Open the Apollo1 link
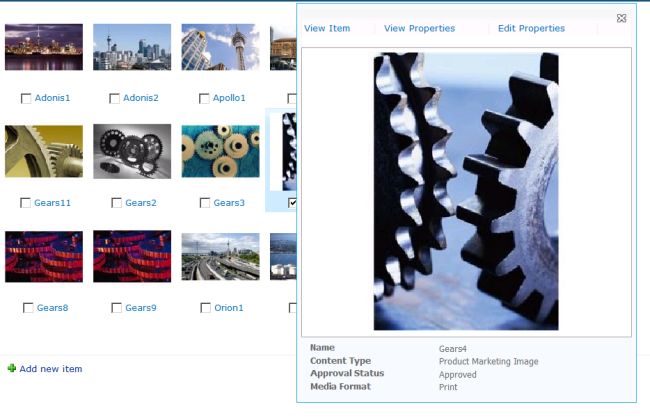This screenshot has height=418, width=650. (x=229, y=98)
